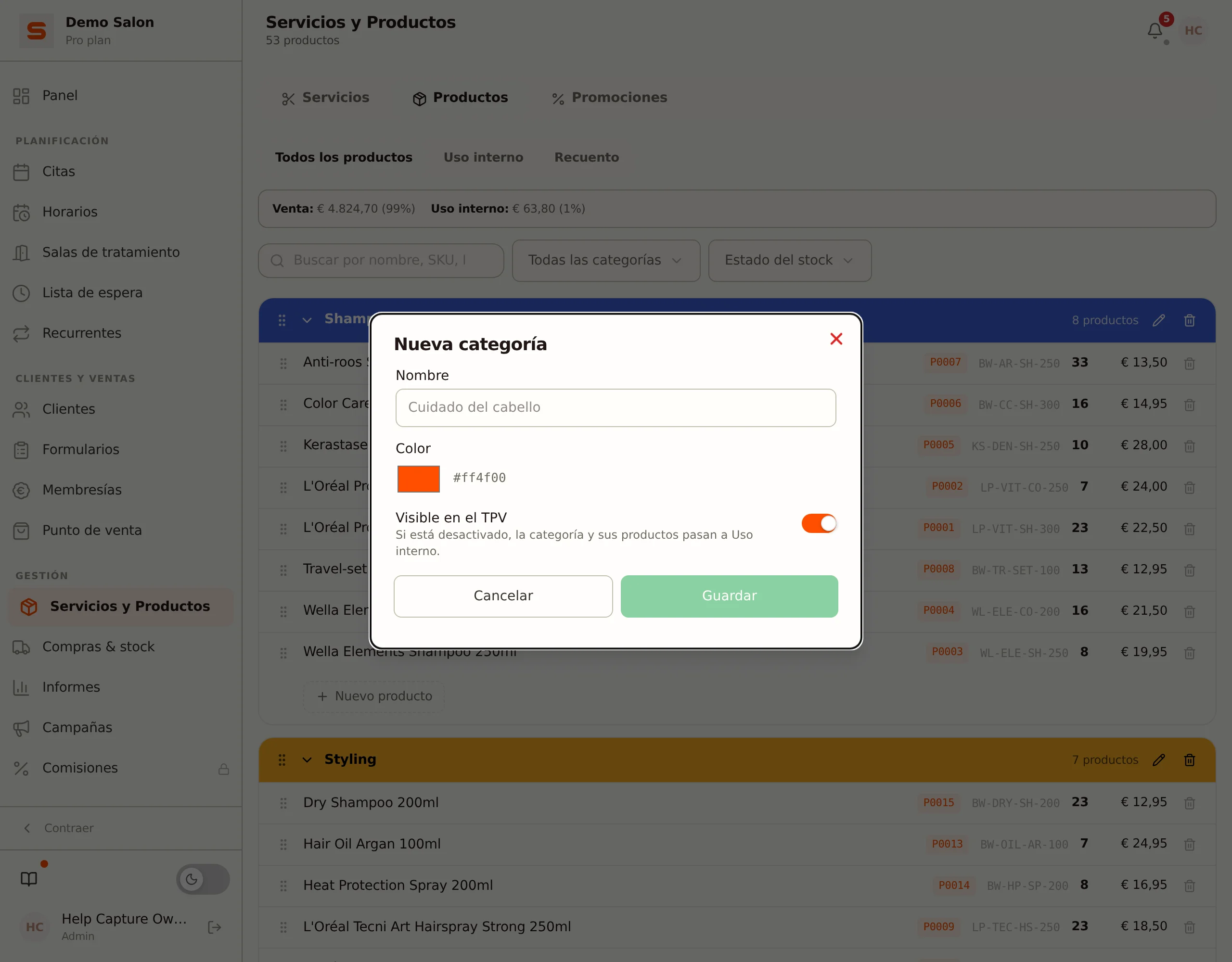Click the product search field
Image resolution: width=1232 pixels, height=962 pixels.
(x=381, y=260)
